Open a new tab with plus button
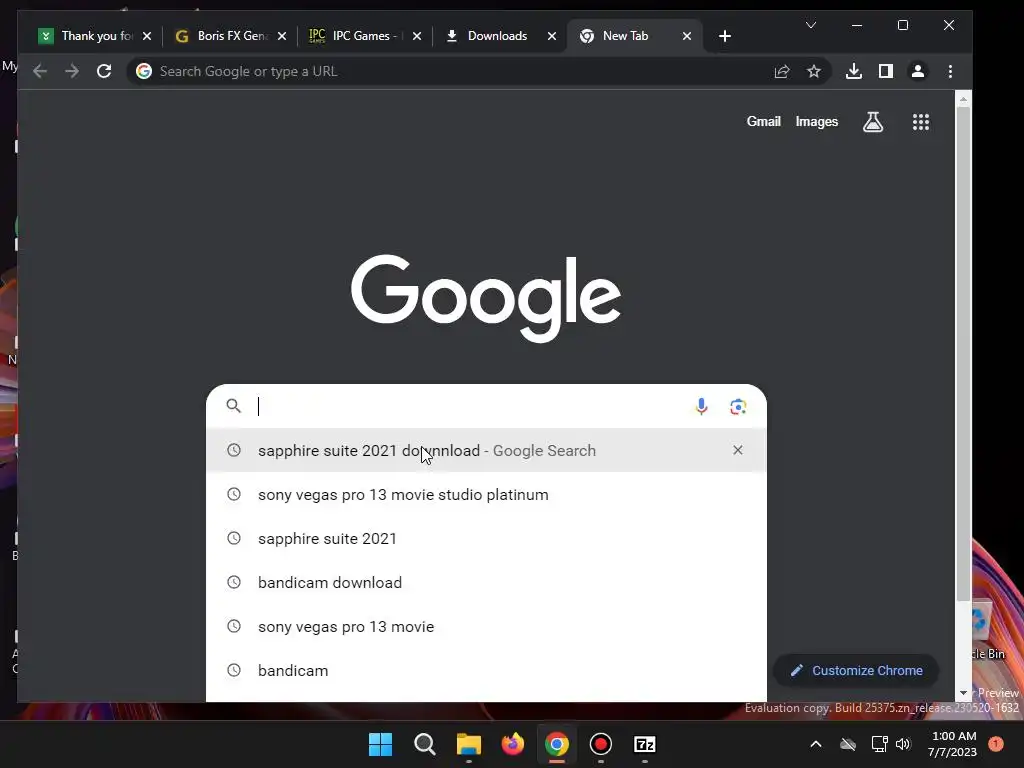1024x768 pixels. (725, 36)
